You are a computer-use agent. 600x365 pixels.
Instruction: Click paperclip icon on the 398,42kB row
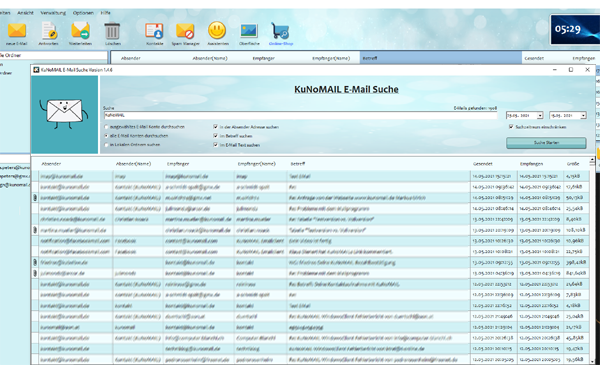[35, 262]
